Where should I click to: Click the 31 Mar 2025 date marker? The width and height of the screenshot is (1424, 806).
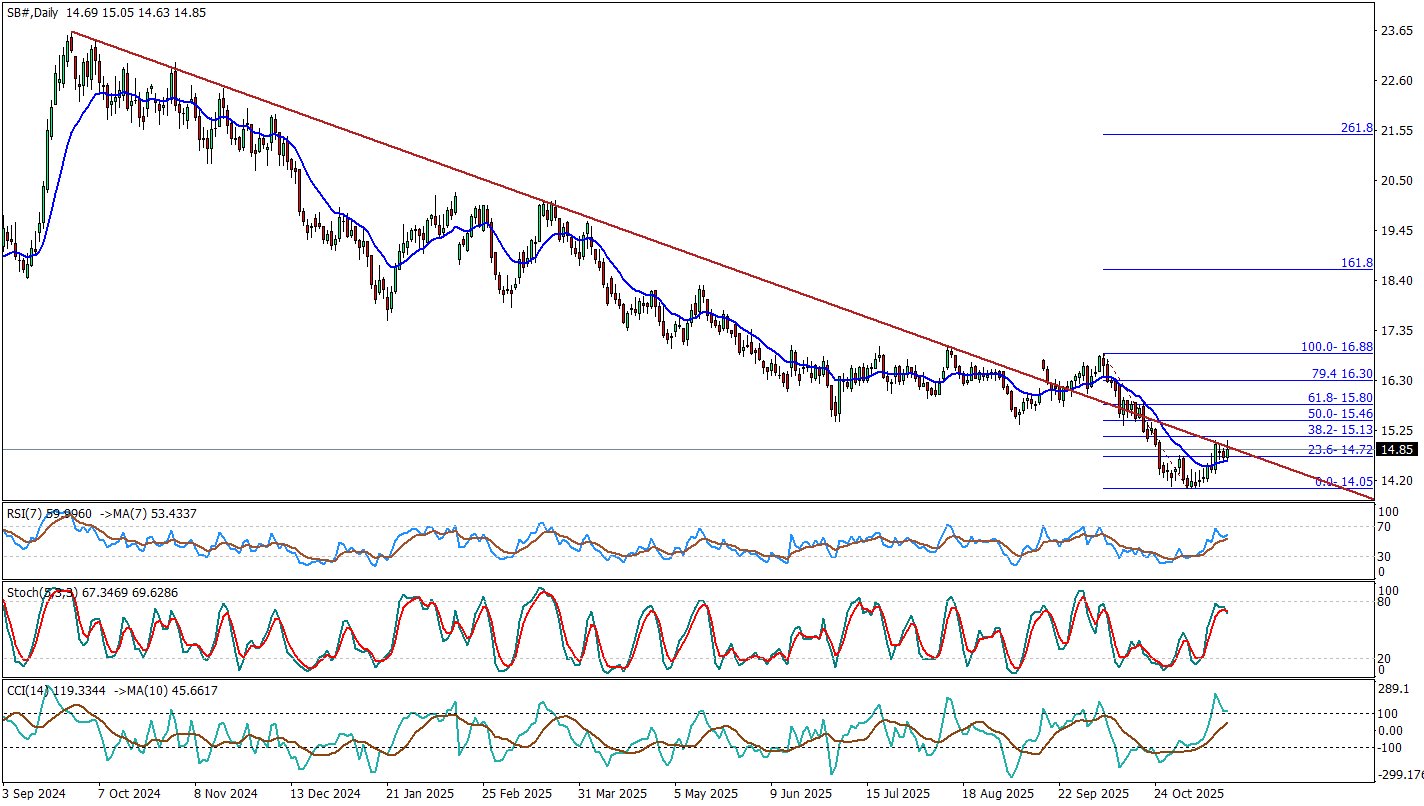click(615, 794)
